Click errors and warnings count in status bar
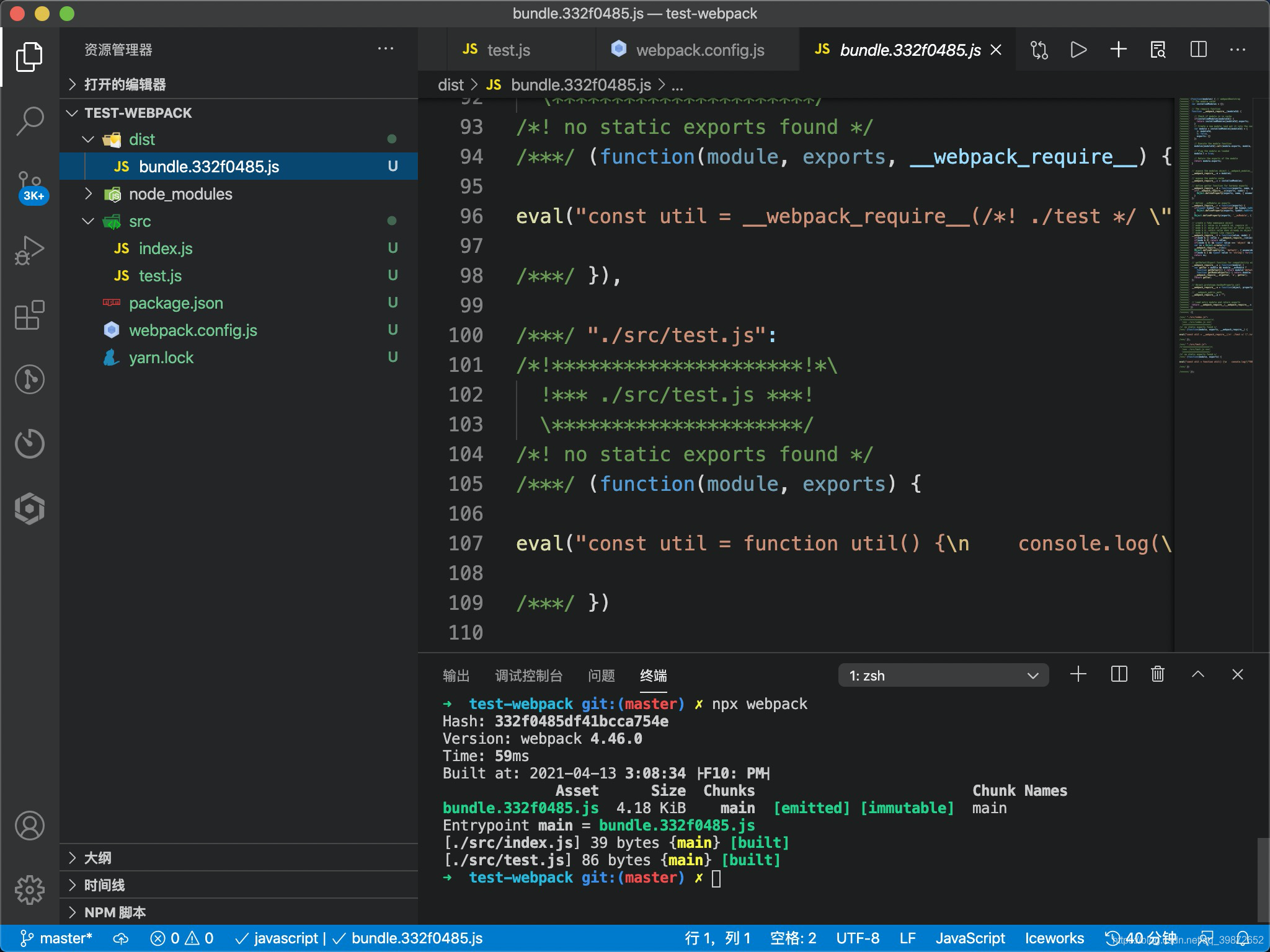The width and height of the screenshot is (1270, 952). coord(182,938)
